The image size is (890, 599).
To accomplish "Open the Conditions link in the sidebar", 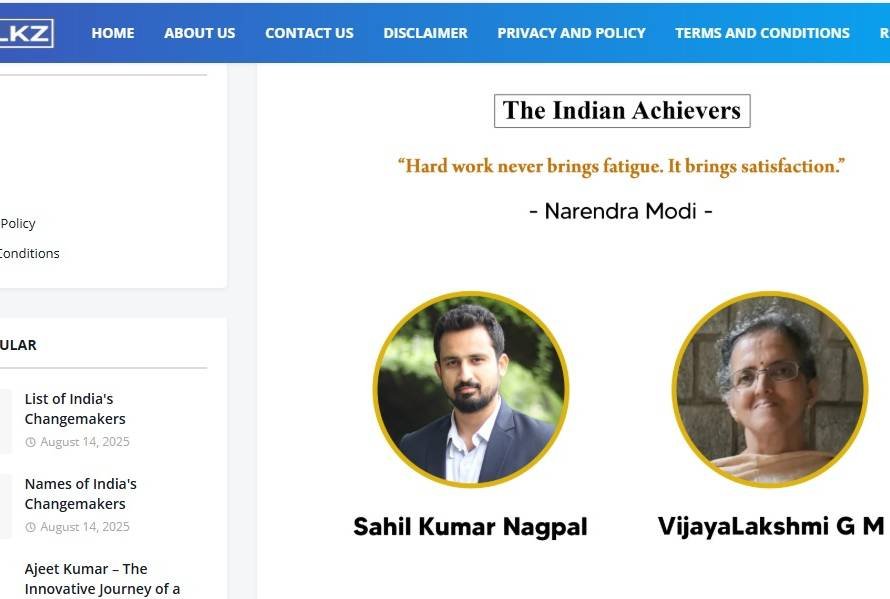I will (x=30, y=253).
